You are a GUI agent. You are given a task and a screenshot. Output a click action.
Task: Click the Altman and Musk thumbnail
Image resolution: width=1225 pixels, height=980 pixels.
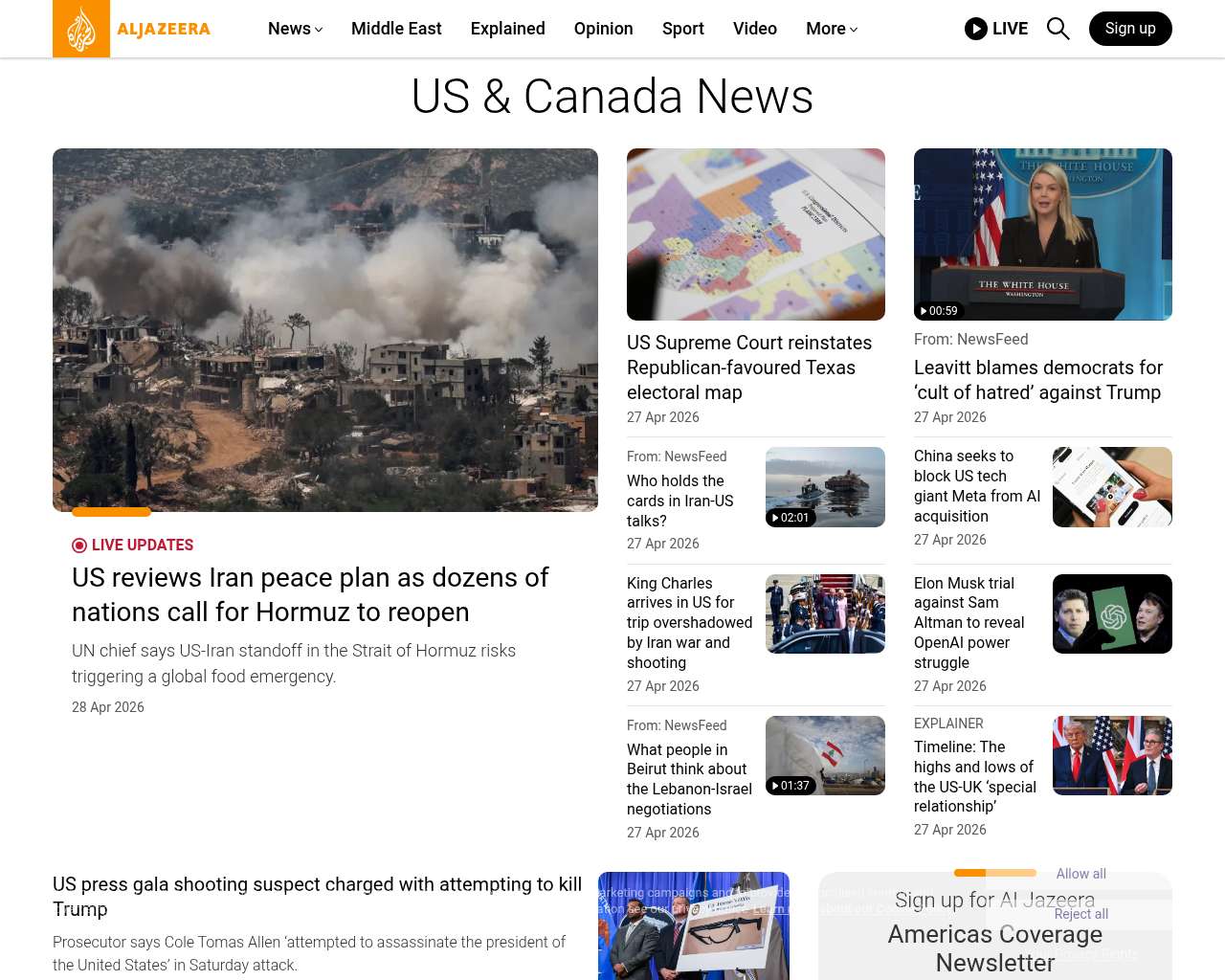pyautogui.click(x=1112, y=614)
